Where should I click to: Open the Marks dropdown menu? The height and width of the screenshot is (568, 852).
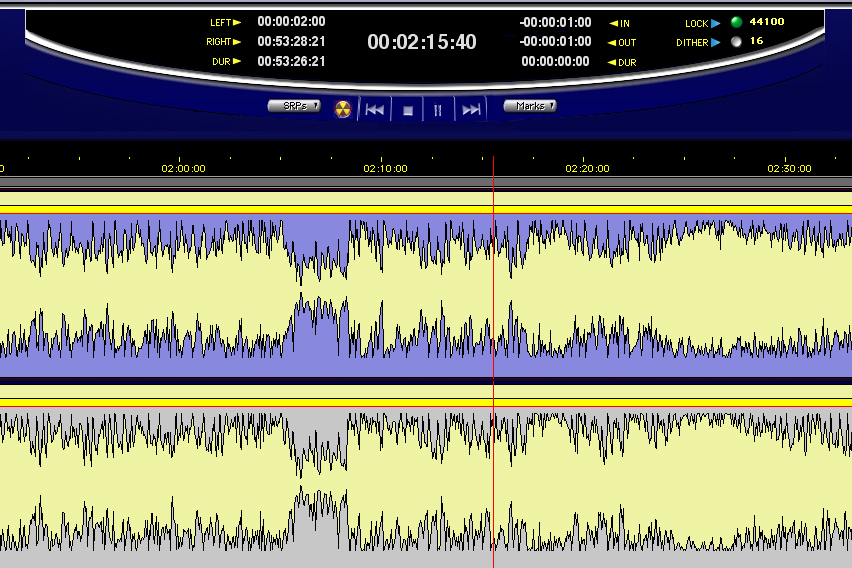tap(530, 106)
